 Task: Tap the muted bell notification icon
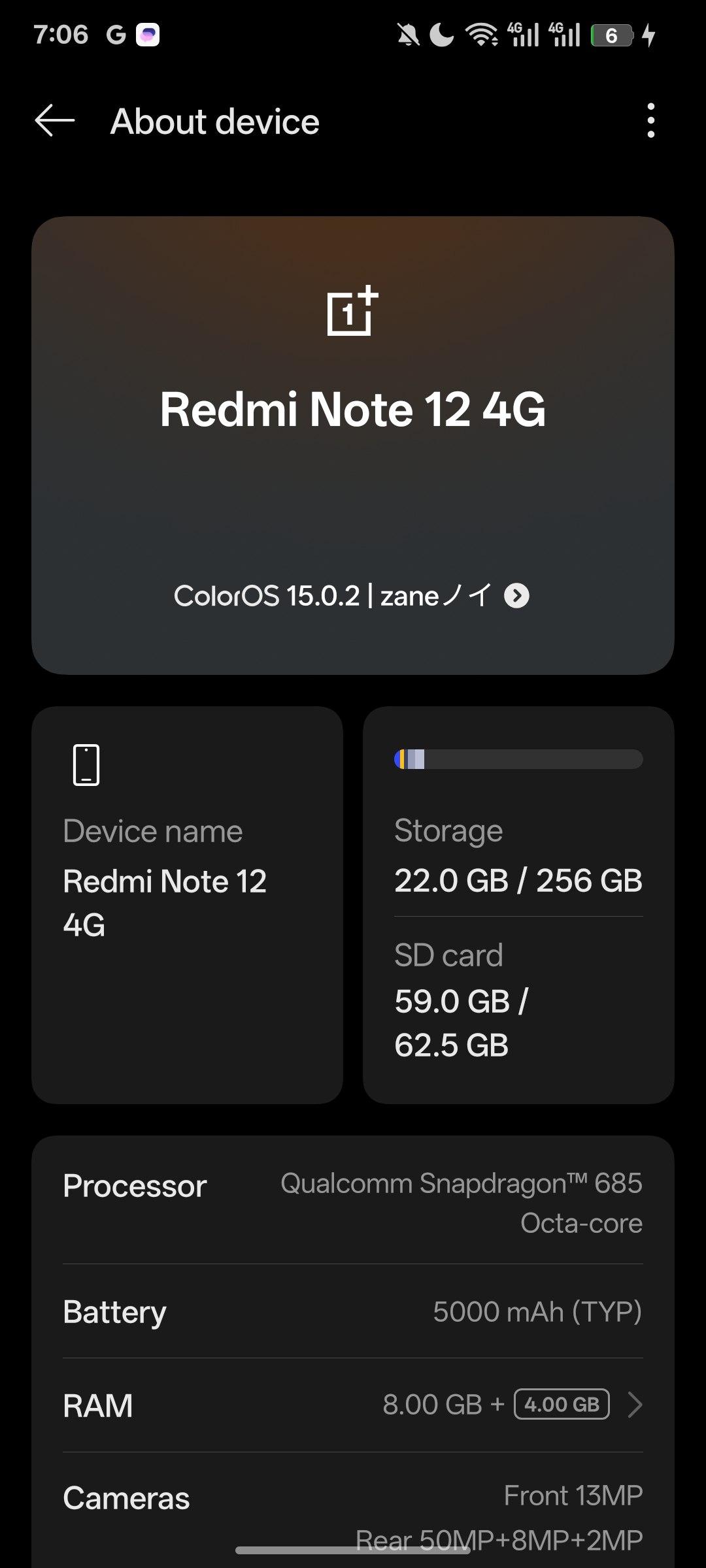[409, 35]
